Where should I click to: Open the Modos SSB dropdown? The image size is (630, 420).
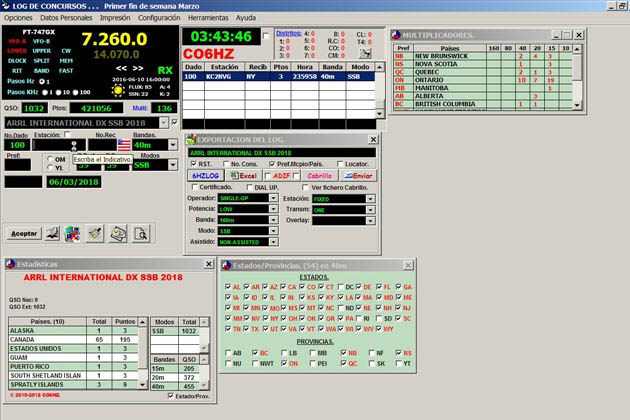(173, 165)
